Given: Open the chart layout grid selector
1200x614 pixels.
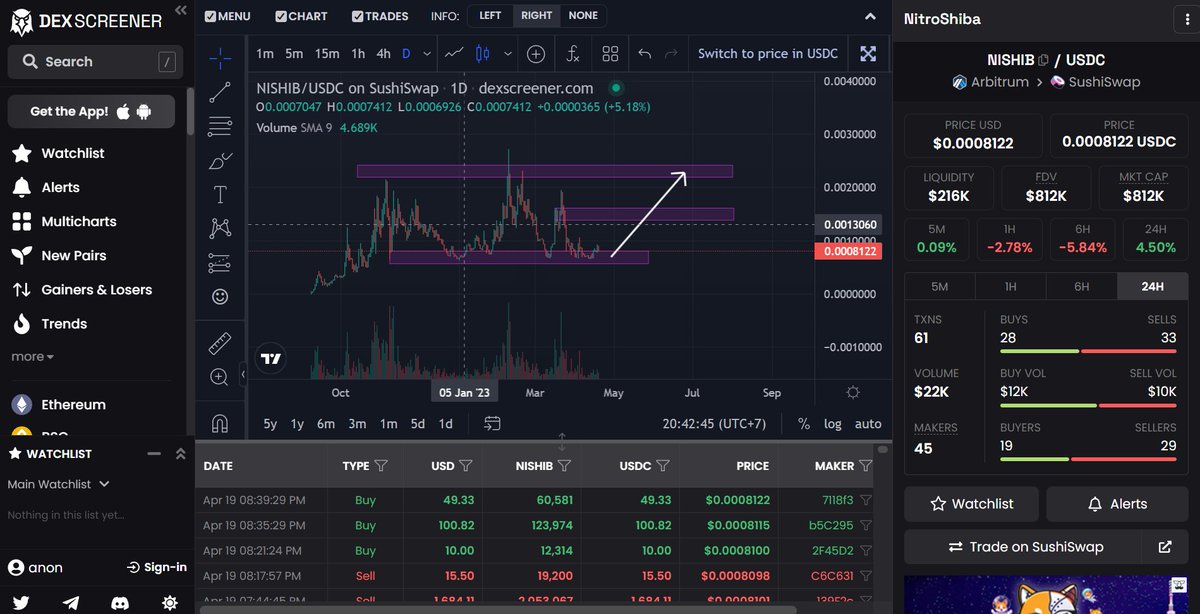Looking at the screenshot, I should point(610,53).
